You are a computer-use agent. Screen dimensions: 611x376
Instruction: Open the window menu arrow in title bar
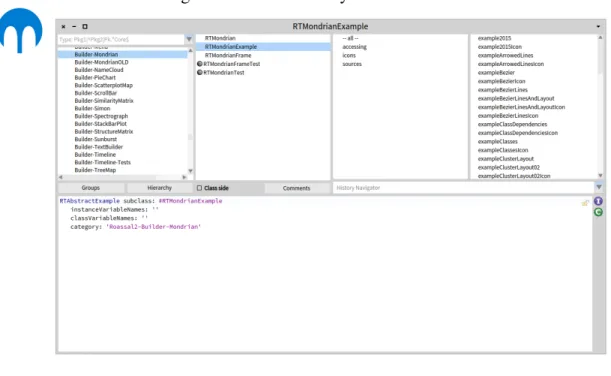(598, 26)
